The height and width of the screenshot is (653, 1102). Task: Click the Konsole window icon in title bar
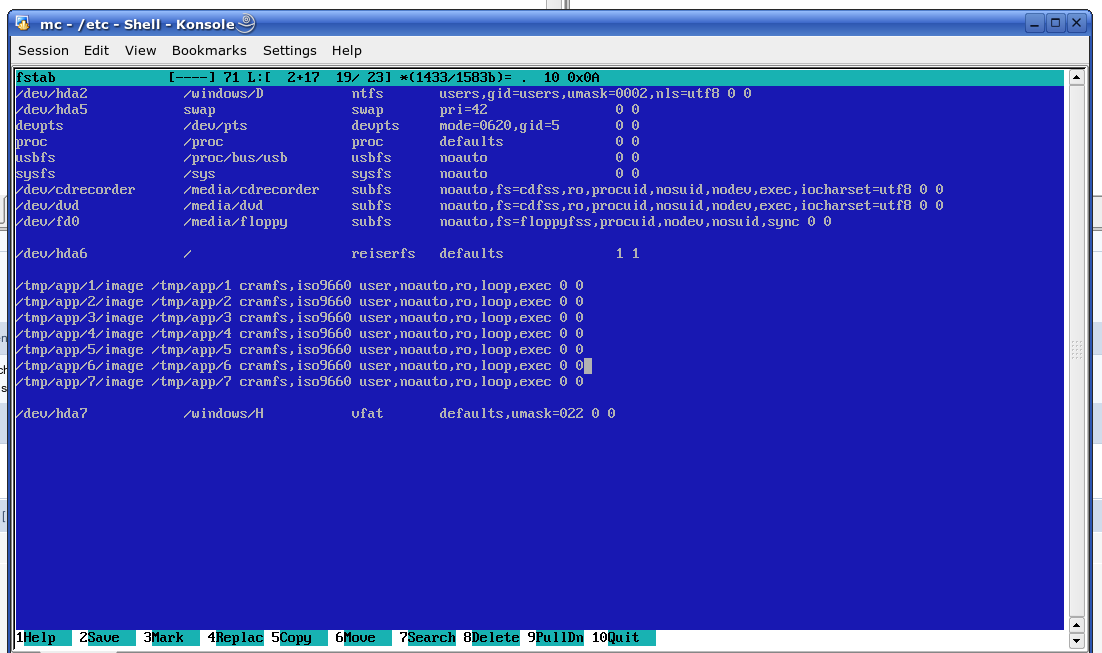[x=22, y=23]
